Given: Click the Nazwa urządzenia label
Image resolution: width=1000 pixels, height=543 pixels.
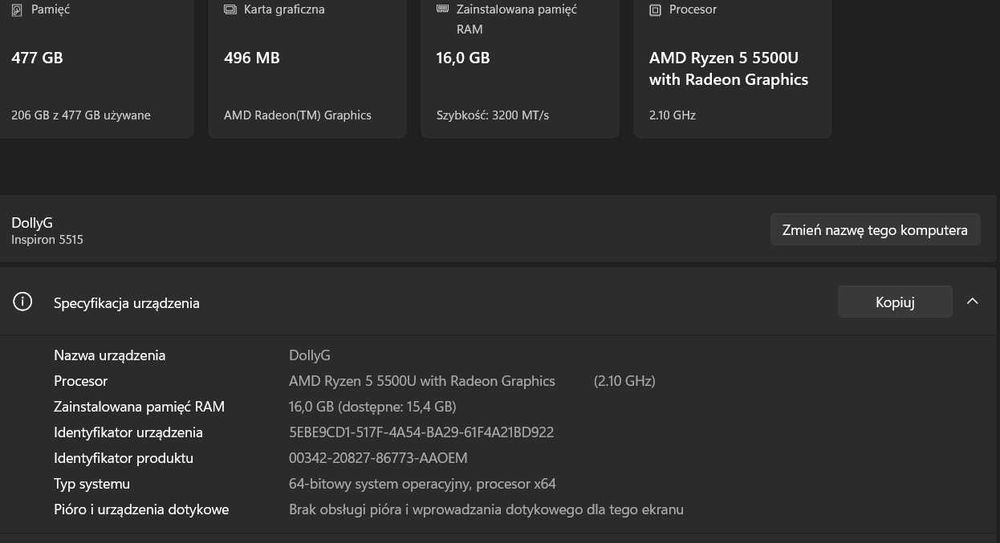Looking at the screenshot, I should pos(110,355).
